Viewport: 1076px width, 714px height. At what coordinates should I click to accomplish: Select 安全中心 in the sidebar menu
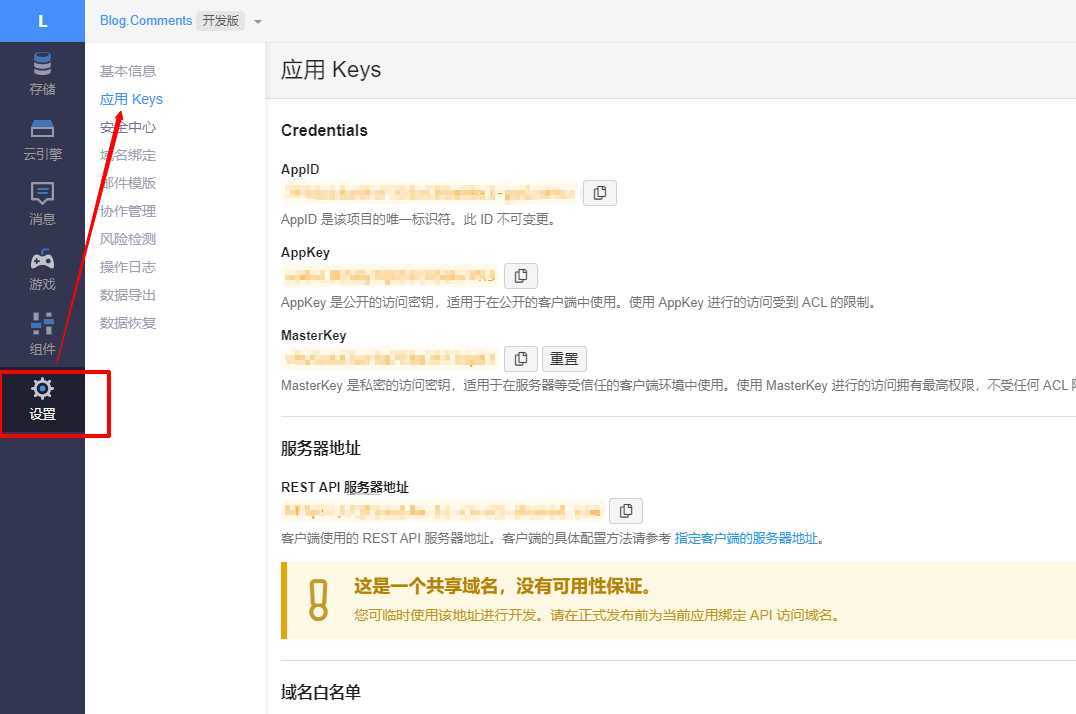point(128,127)
